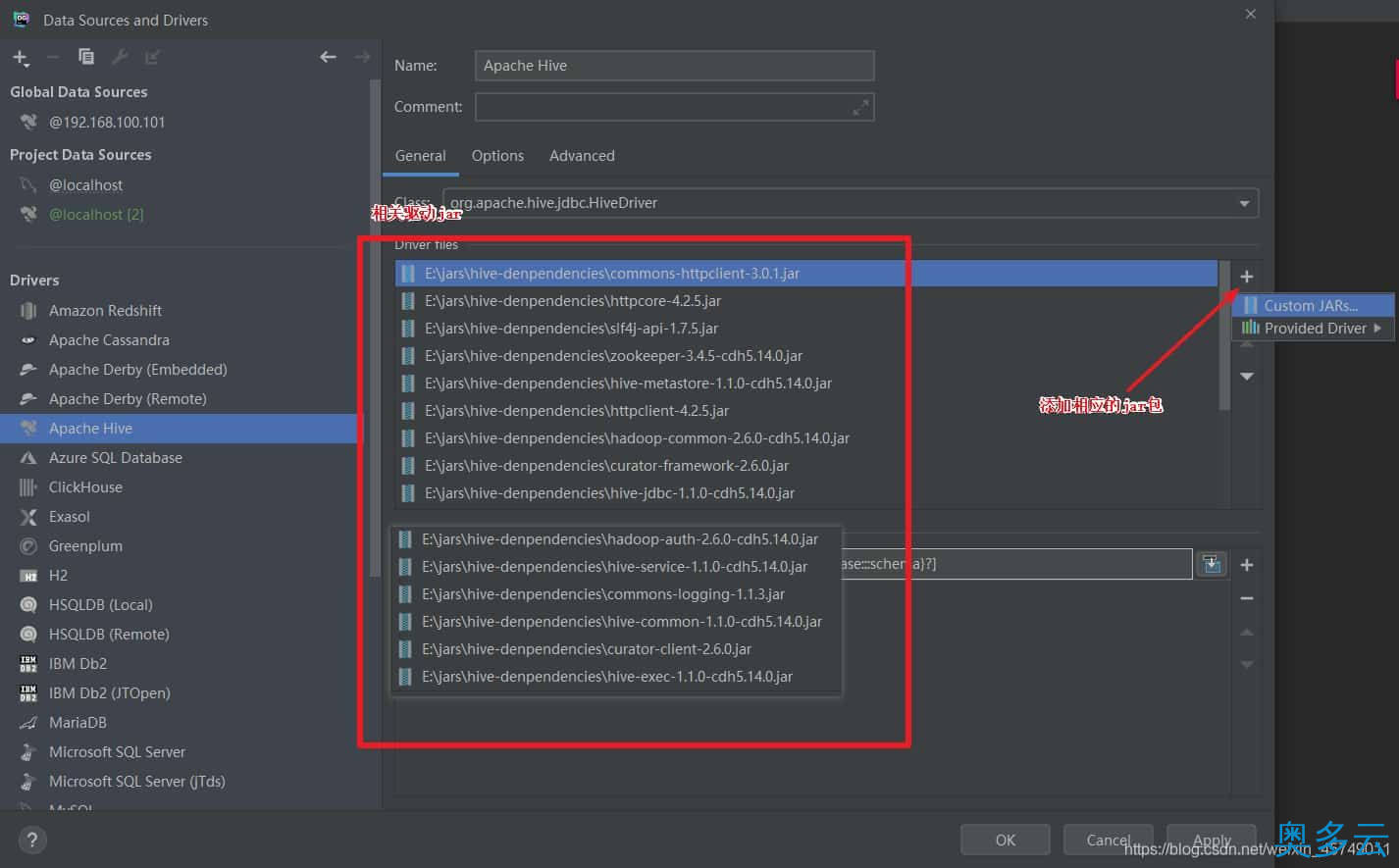Click the back navigation arrow

tap(328, 57)
